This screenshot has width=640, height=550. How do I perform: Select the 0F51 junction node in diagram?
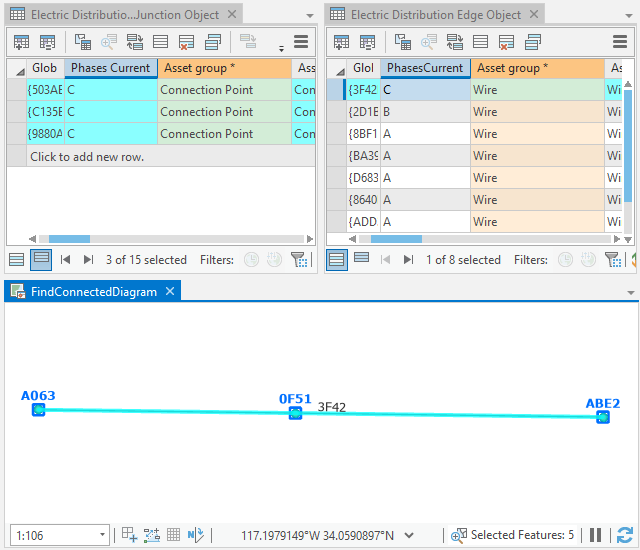(295, 413)
